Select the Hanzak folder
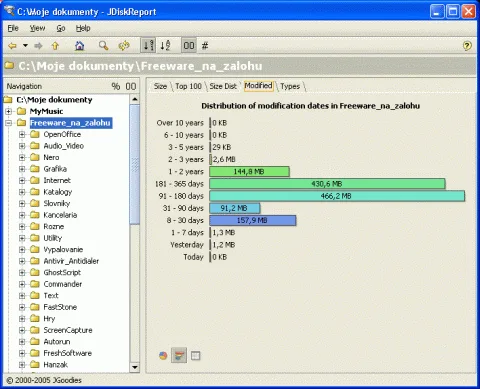 [56, 365]
